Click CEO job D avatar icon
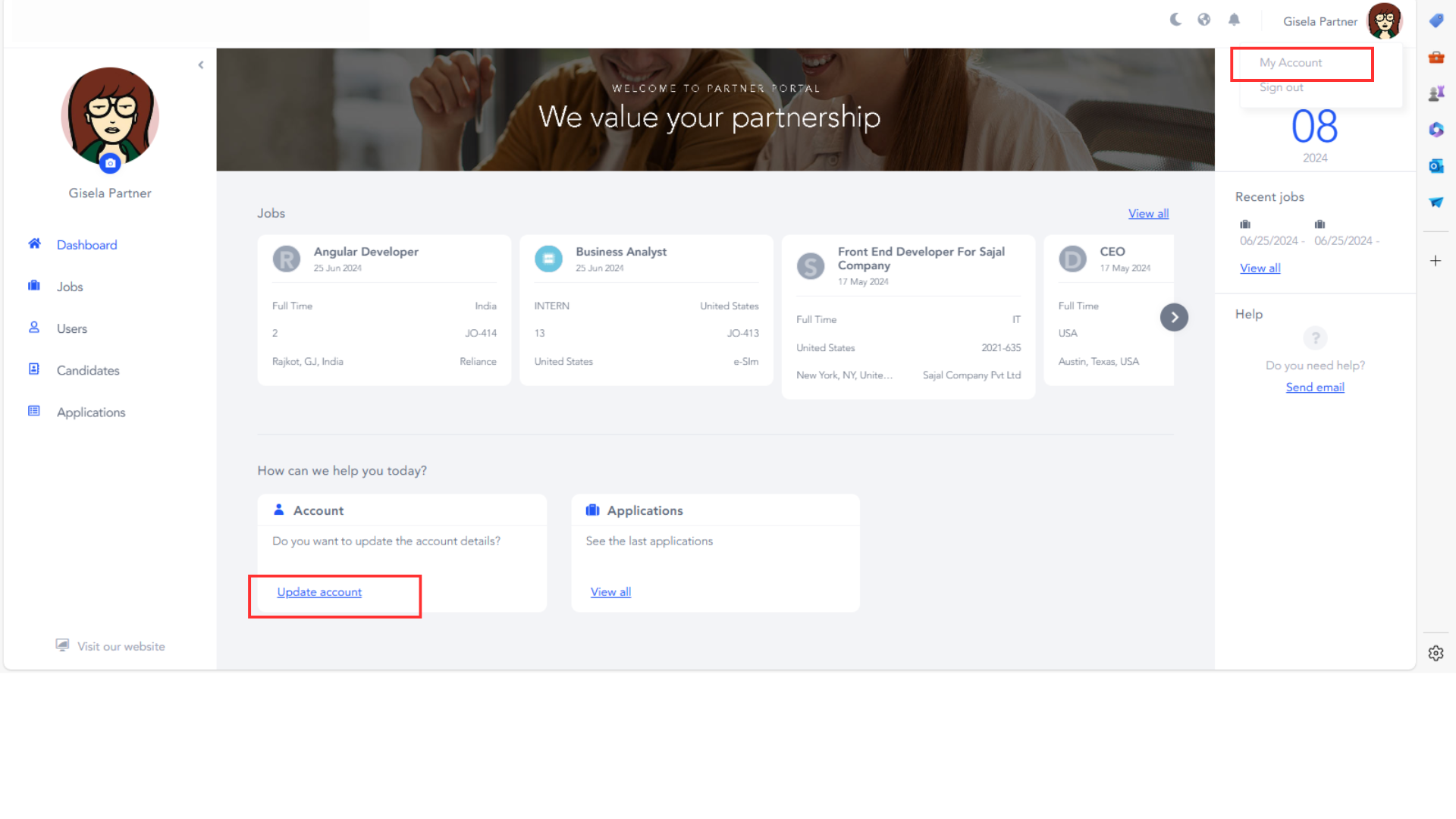The width and height of the screenshot is (1456, 819). pos(1072,259)
